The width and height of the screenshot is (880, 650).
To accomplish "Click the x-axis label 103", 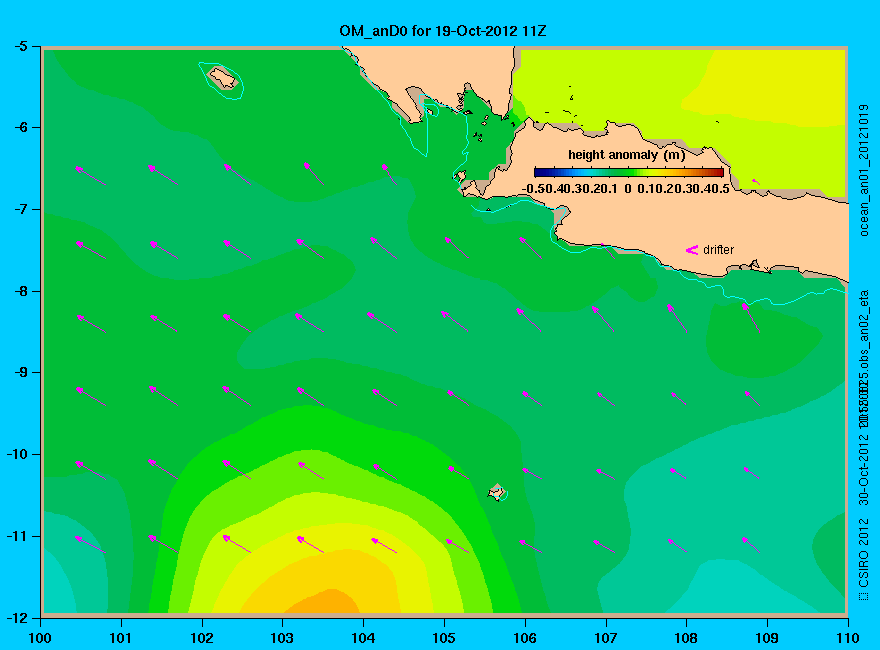I will pyautogui.click(x=282, y=638).
